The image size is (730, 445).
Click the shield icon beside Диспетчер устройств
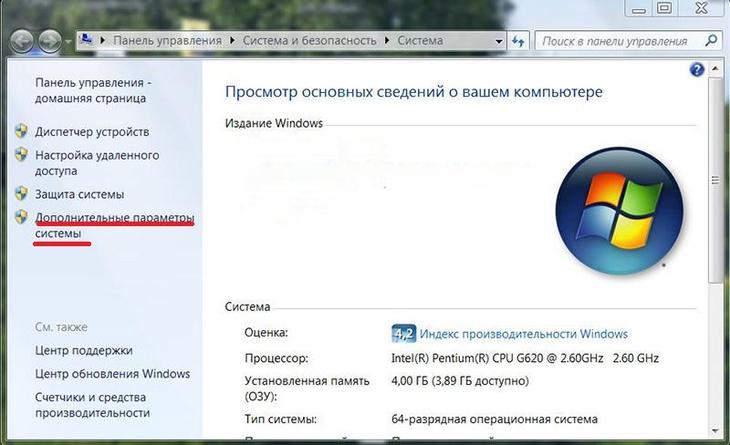[x=21, y=131]
